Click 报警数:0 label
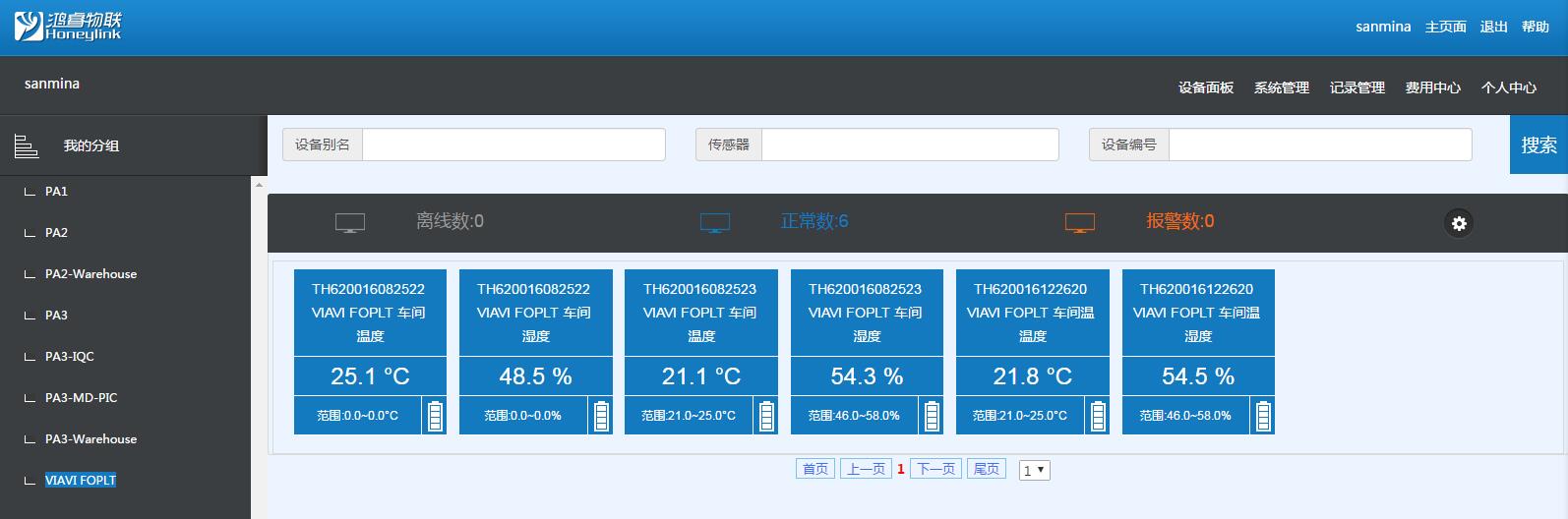The width and height of the screenshot is (1568, 519). (x=1179, y=222)
